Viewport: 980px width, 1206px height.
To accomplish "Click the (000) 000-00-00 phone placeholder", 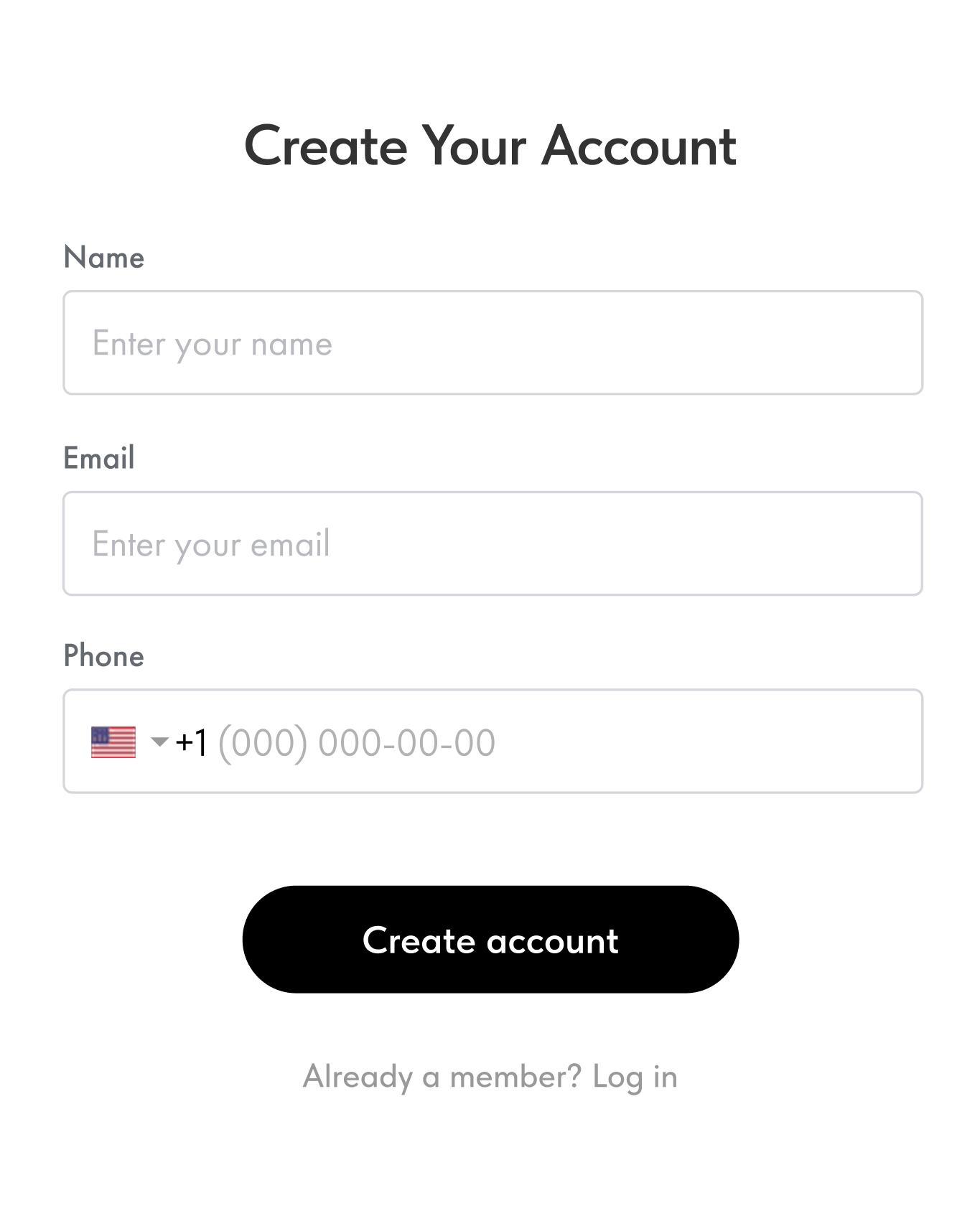I will pyautogui.click(x=357, y=742).
